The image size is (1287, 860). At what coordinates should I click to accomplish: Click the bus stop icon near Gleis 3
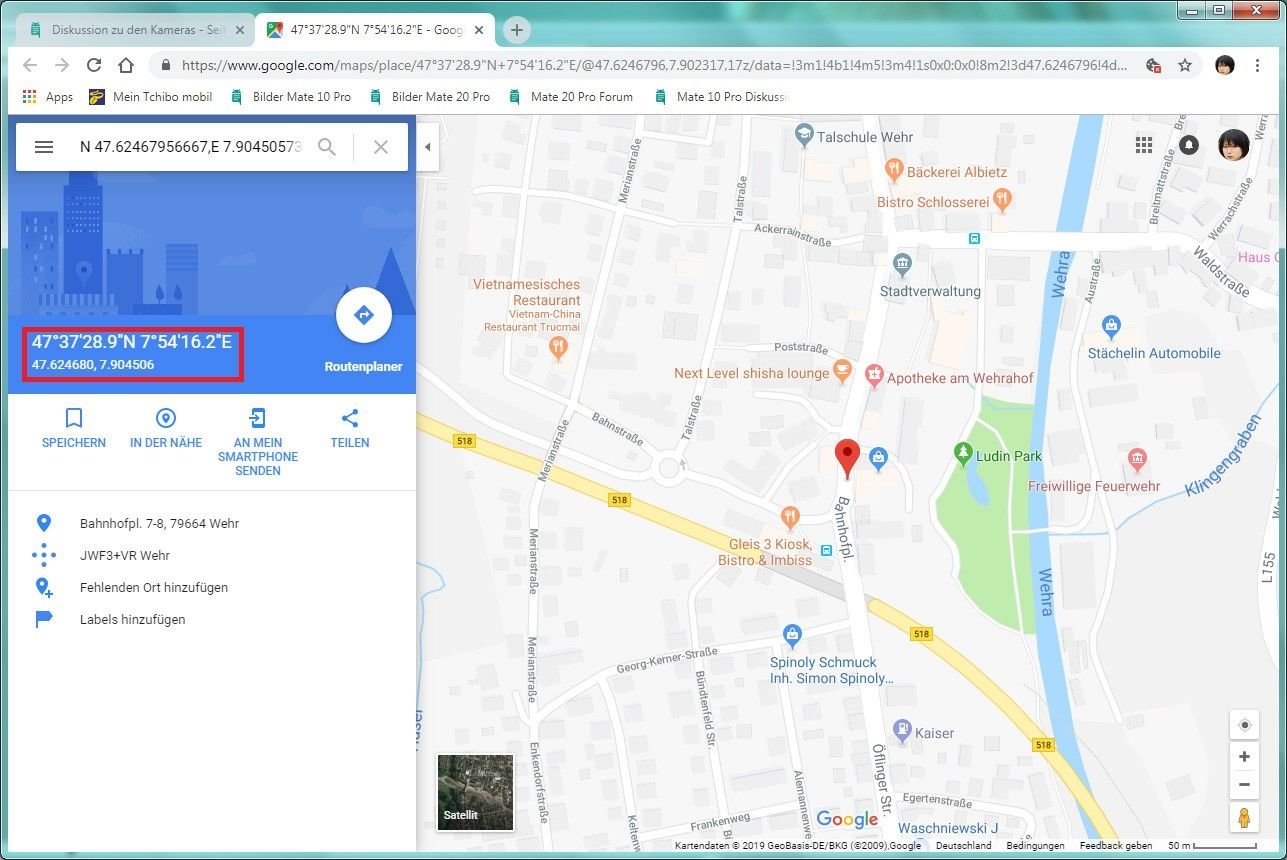click(826, 550)
